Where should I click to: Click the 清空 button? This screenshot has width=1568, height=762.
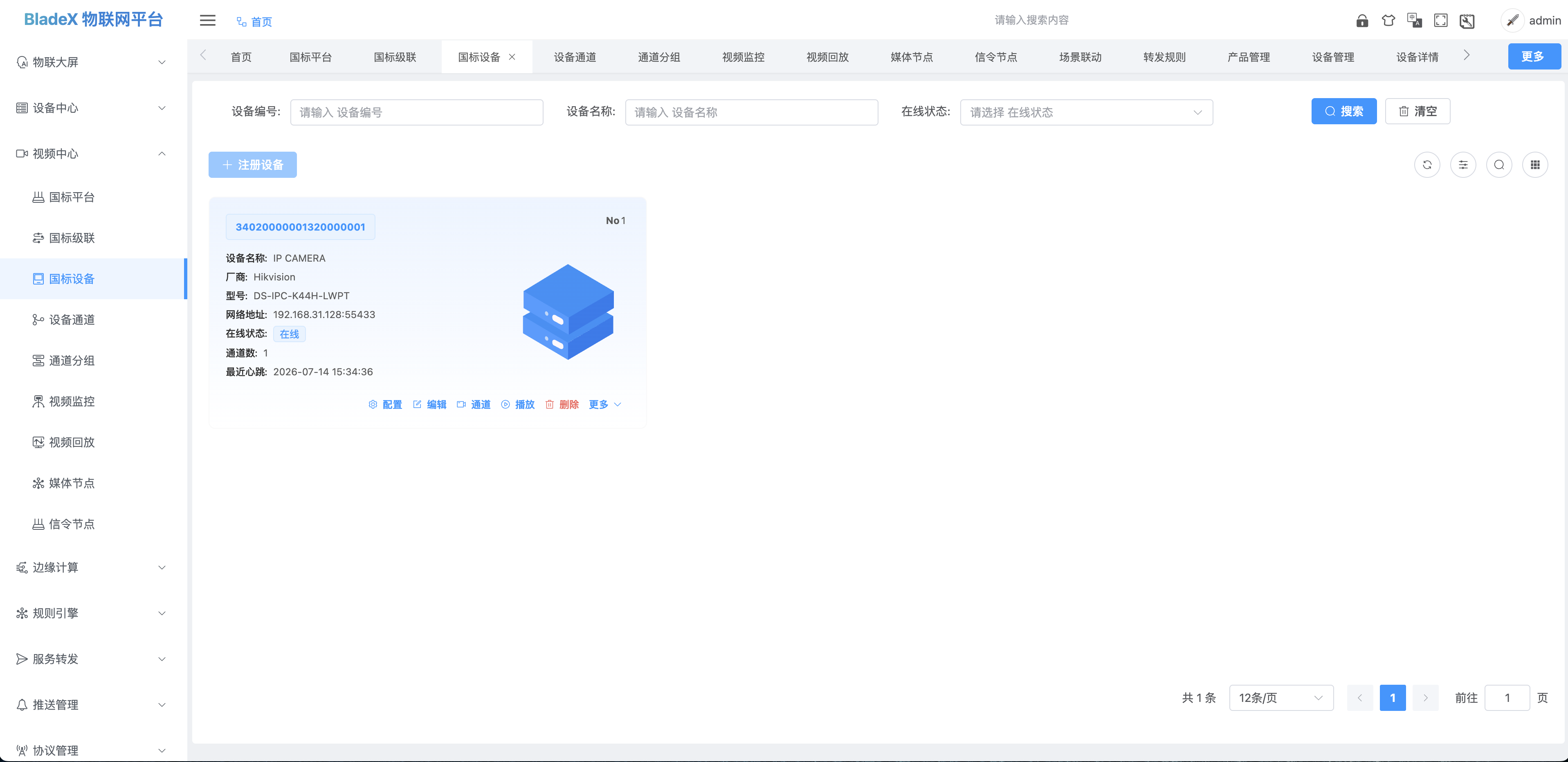1417,111
